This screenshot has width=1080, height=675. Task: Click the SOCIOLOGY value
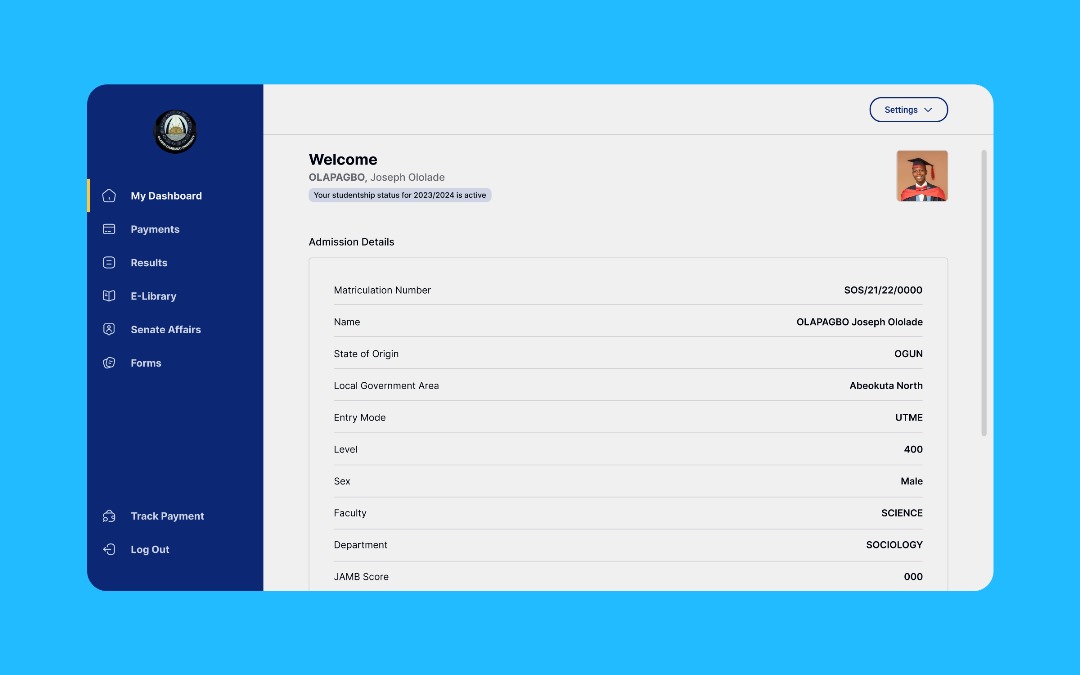point(894,545)
